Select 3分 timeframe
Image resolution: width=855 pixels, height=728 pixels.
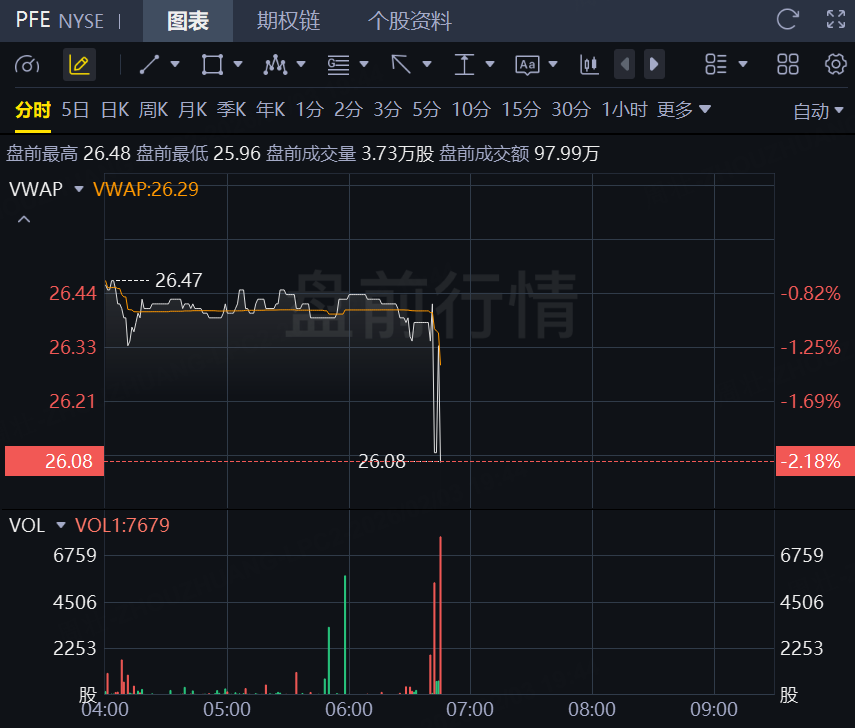click(x=388, y=110)
